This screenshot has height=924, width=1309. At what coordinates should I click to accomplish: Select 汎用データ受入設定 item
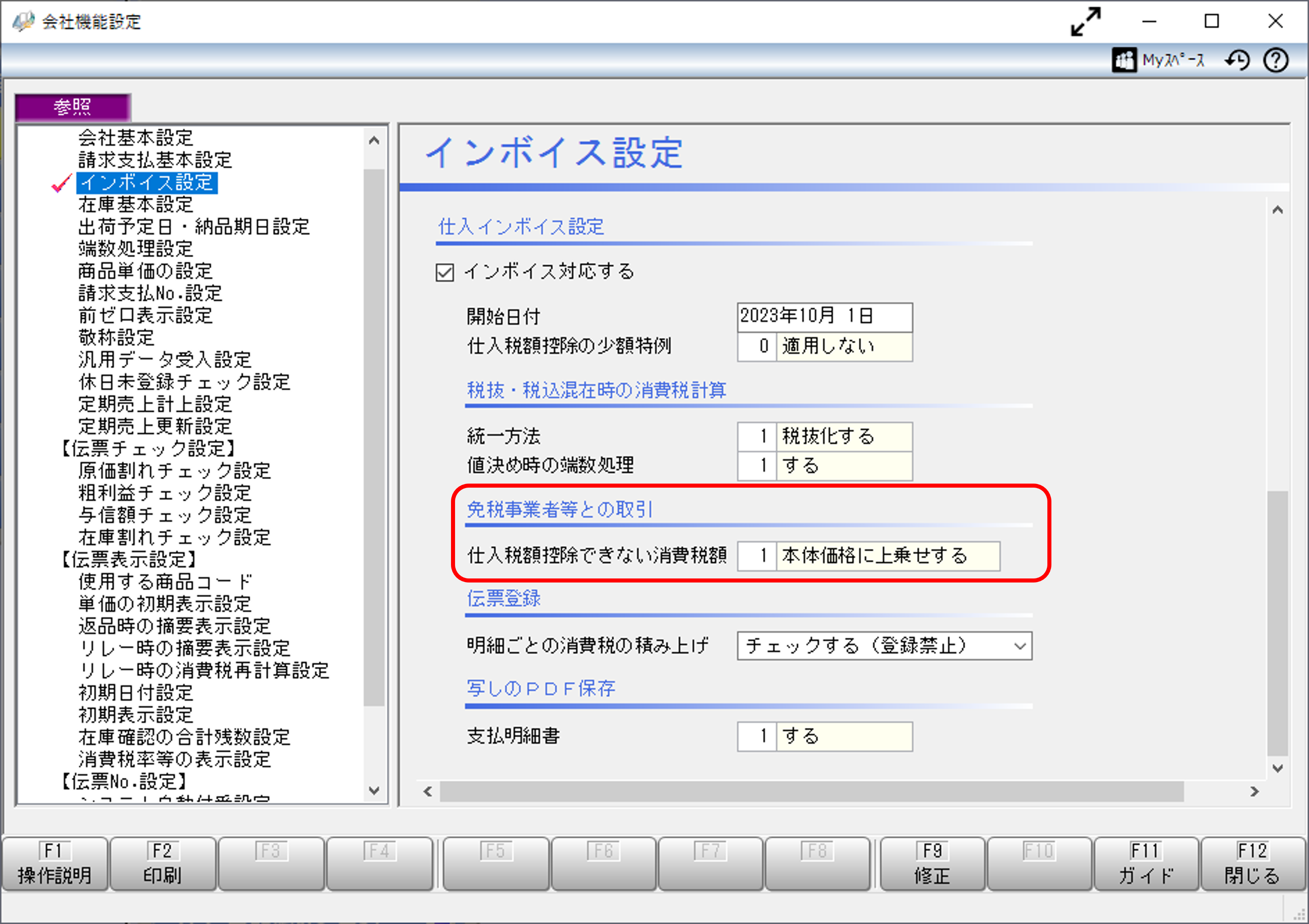pos(165,360)
